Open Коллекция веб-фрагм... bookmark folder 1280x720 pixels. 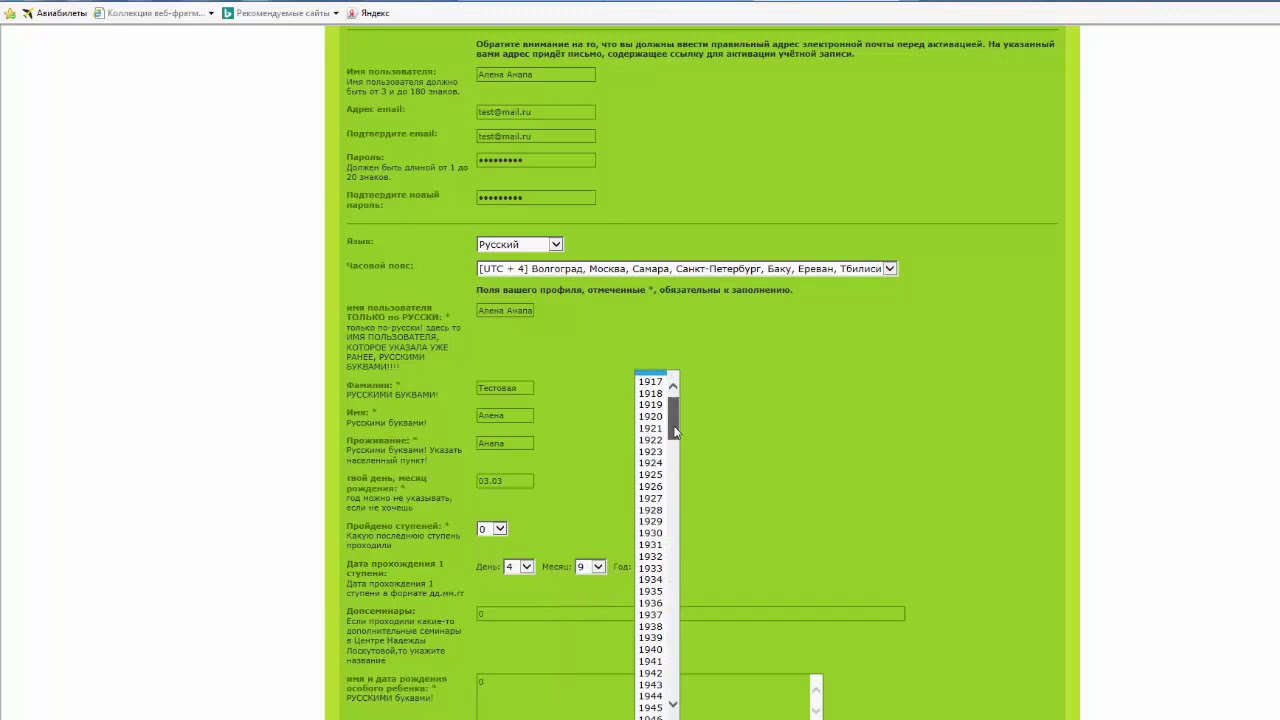click(154, 13)
